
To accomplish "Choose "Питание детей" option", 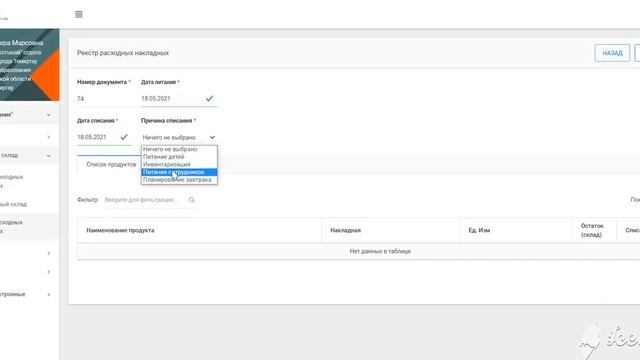I will coord(179,157).
